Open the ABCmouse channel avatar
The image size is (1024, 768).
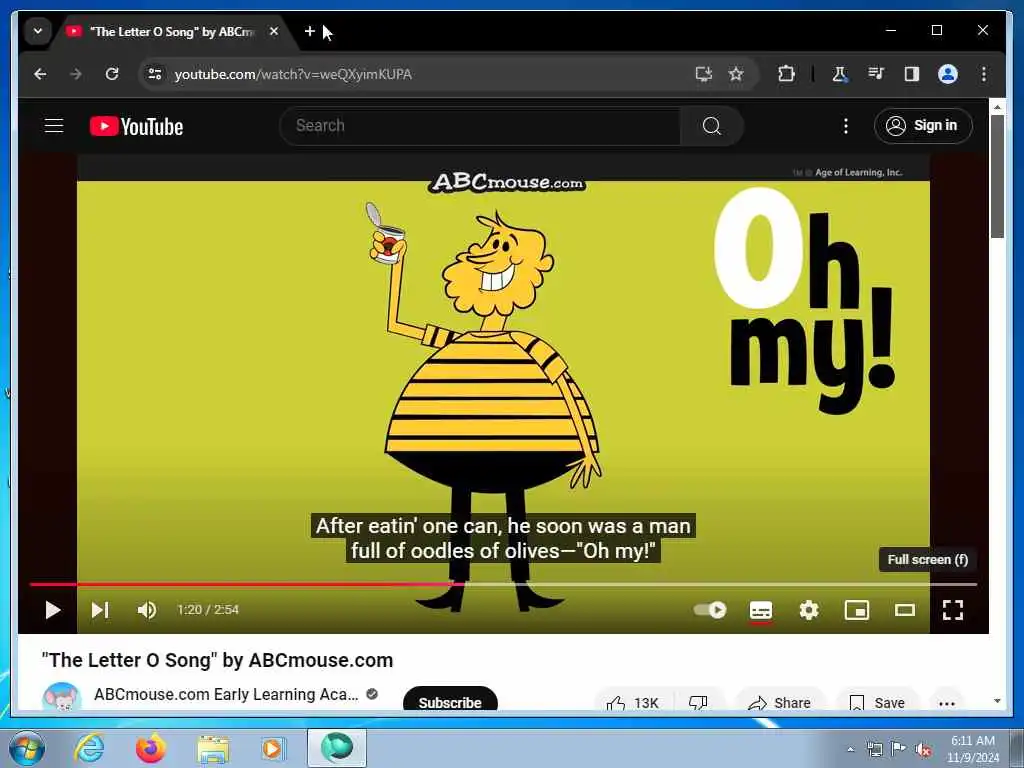(x=61, y=697)
